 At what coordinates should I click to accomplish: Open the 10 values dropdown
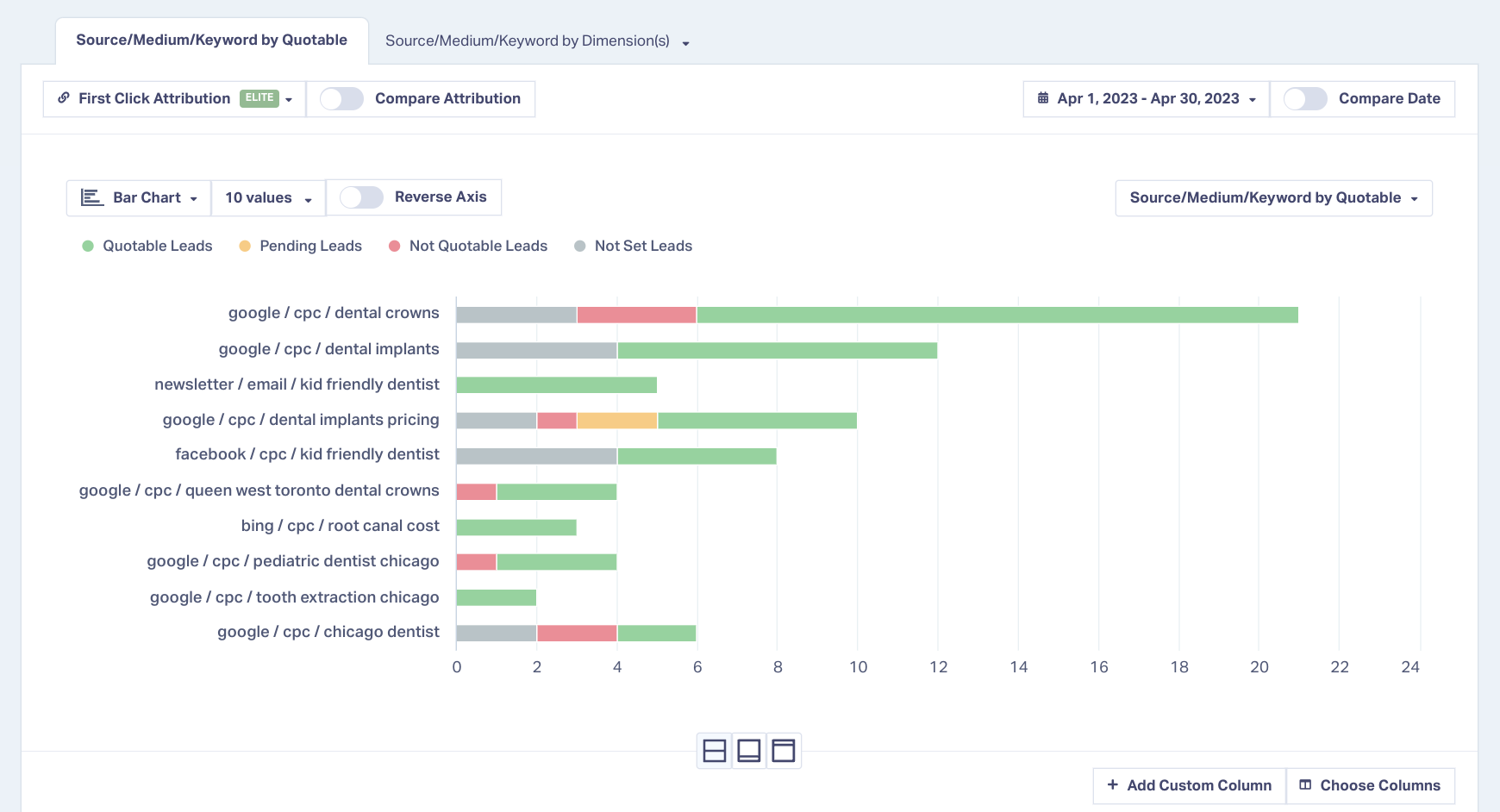(x=268, y=198)
